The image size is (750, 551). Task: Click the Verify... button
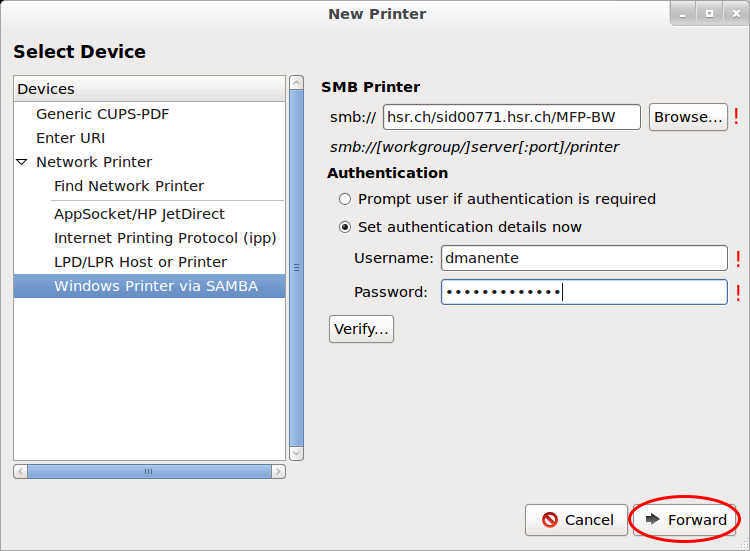pos(361,329)
